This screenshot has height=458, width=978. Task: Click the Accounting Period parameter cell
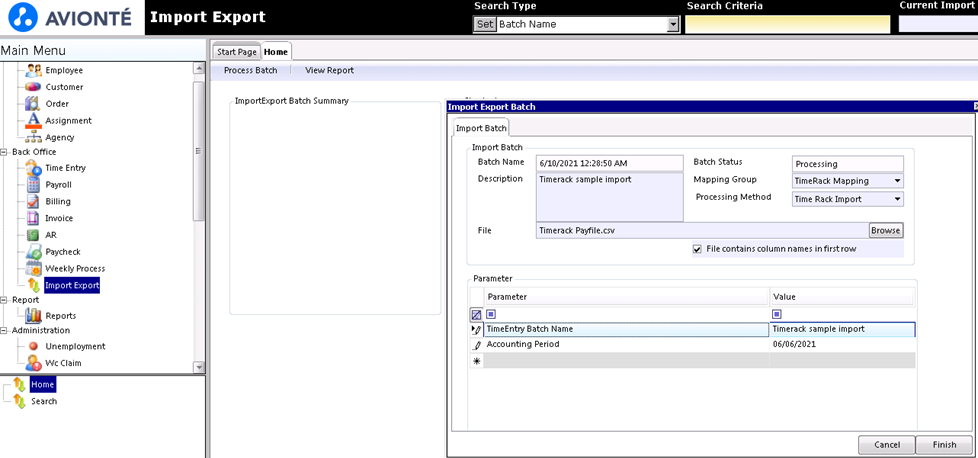pos(626,344)
